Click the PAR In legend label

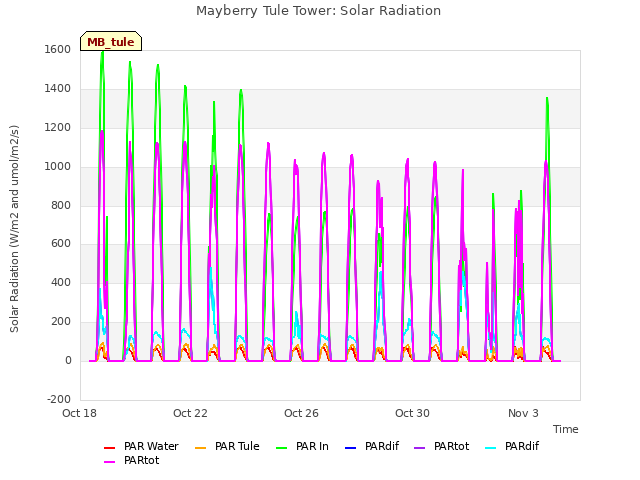[312, 447]
